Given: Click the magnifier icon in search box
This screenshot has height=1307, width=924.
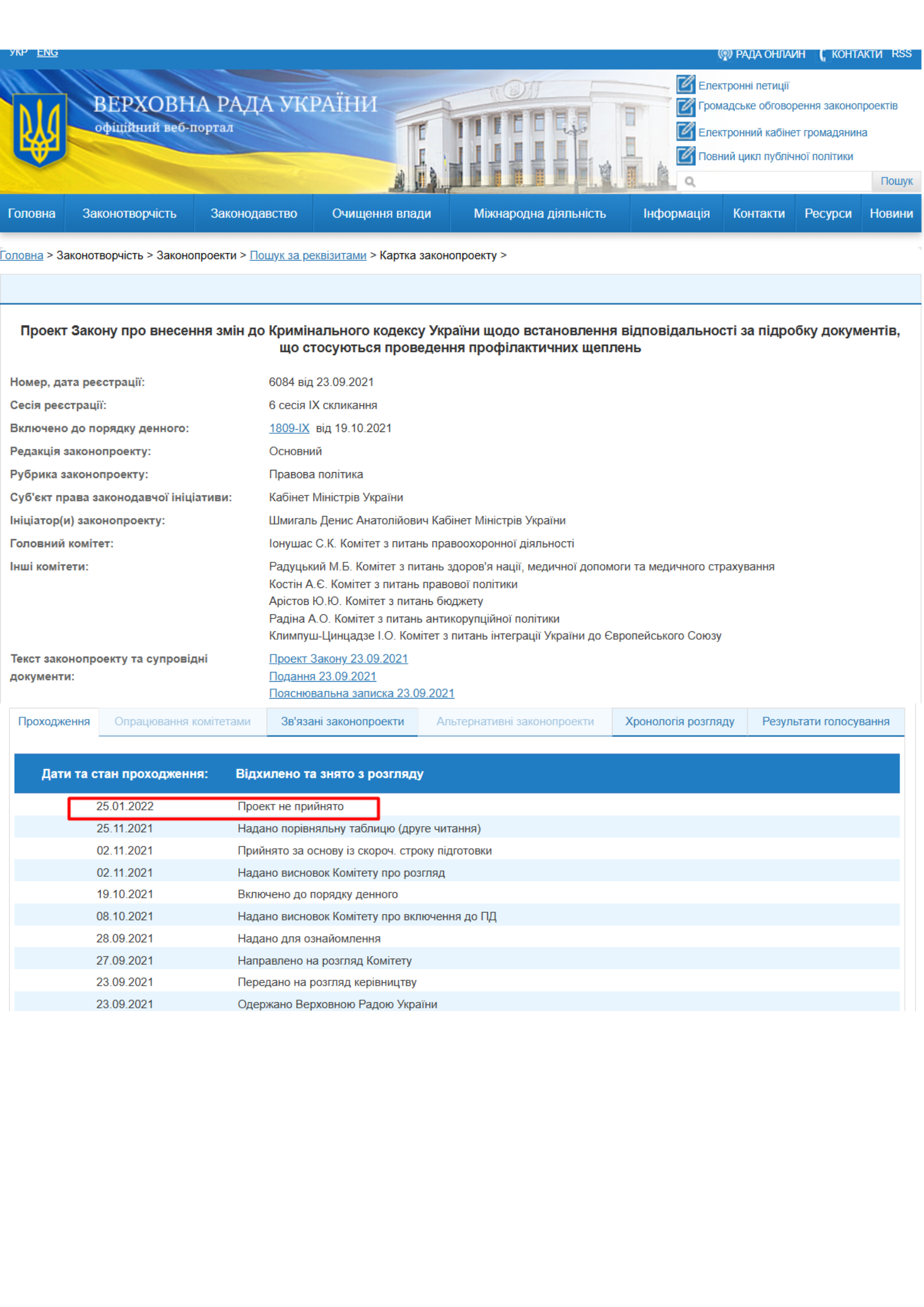Looking at the screenshot, I should [x=690, y=182].
